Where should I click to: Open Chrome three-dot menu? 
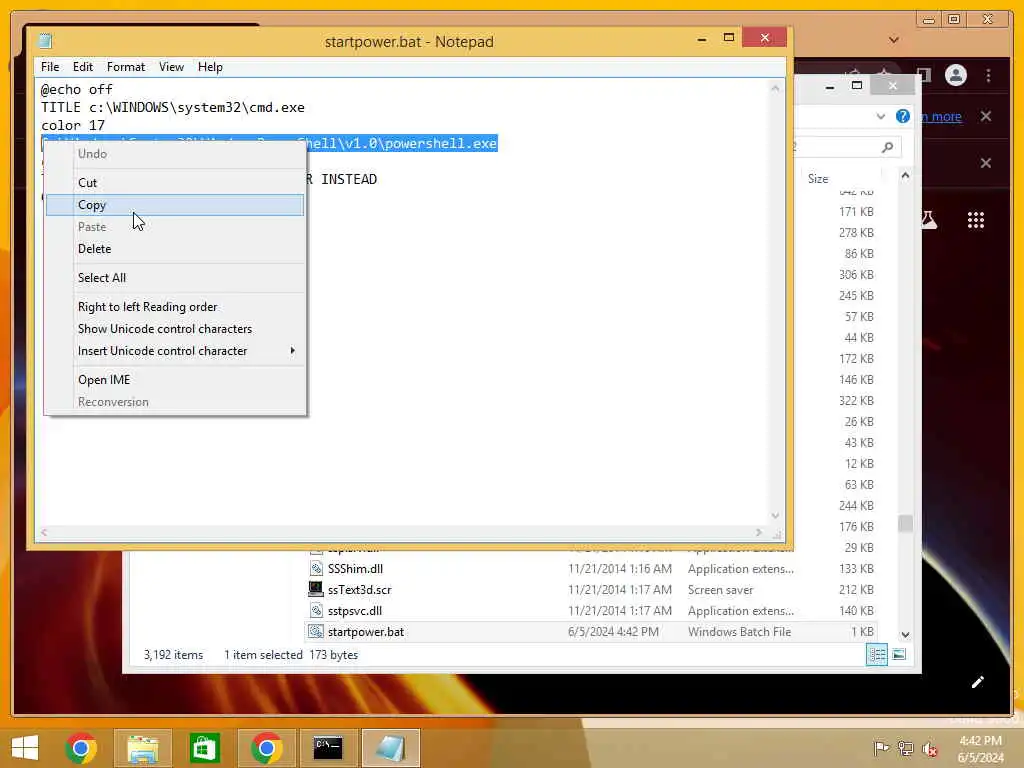(989, 76)
